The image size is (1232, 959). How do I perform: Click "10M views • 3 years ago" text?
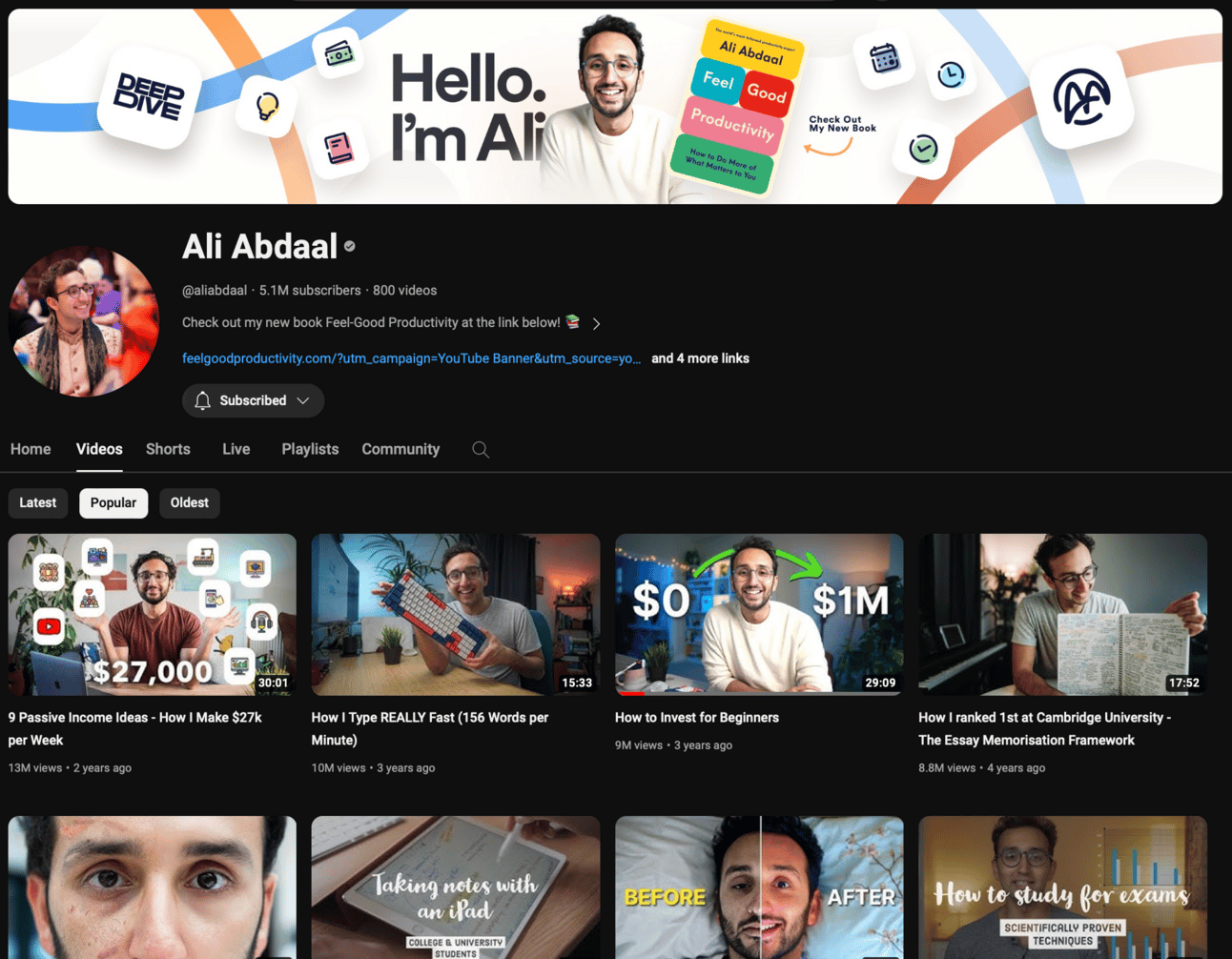click(x=373, y=767)
